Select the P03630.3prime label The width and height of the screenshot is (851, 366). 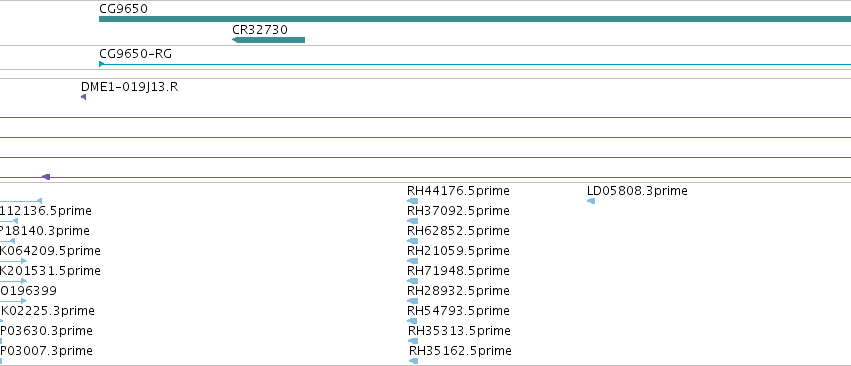(x=46, y=331)
